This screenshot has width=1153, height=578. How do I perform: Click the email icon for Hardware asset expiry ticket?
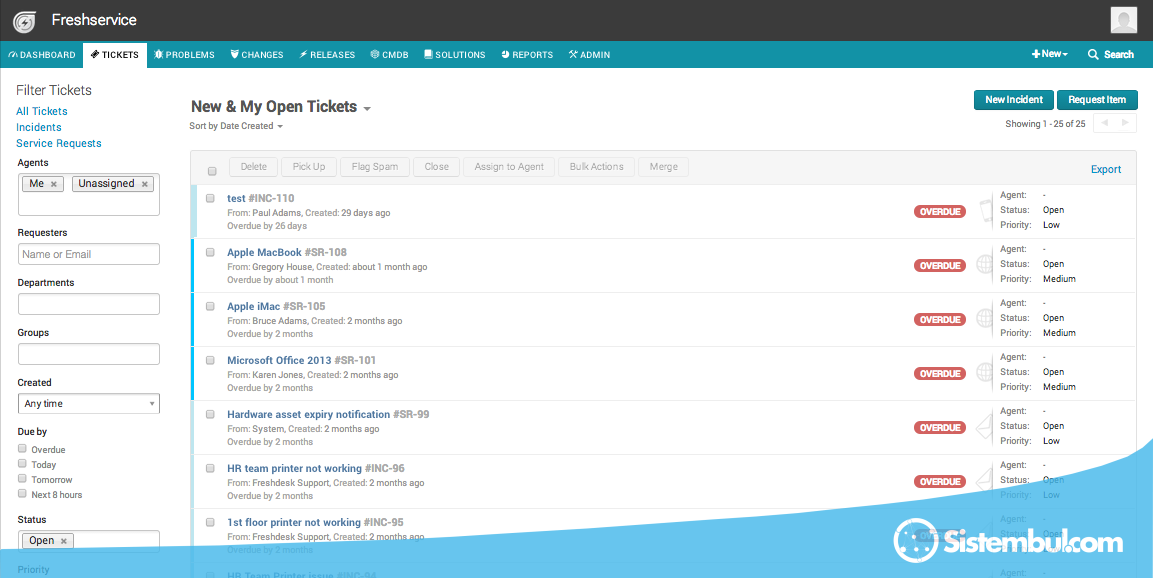[x=985, y=427]
